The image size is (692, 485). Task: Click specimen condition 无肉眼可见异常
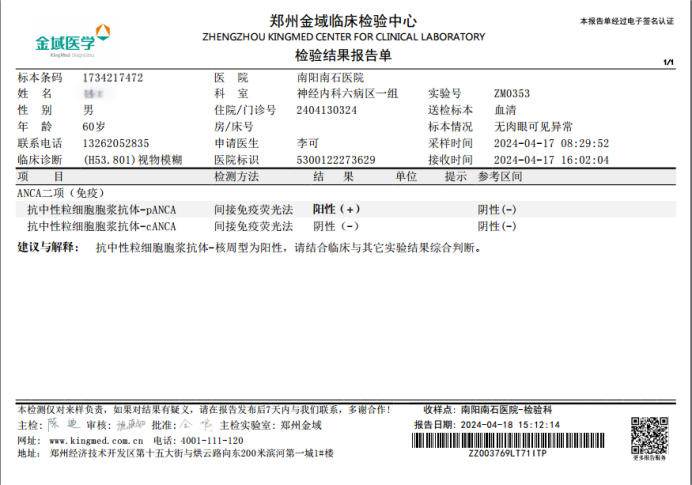[533, 127]
